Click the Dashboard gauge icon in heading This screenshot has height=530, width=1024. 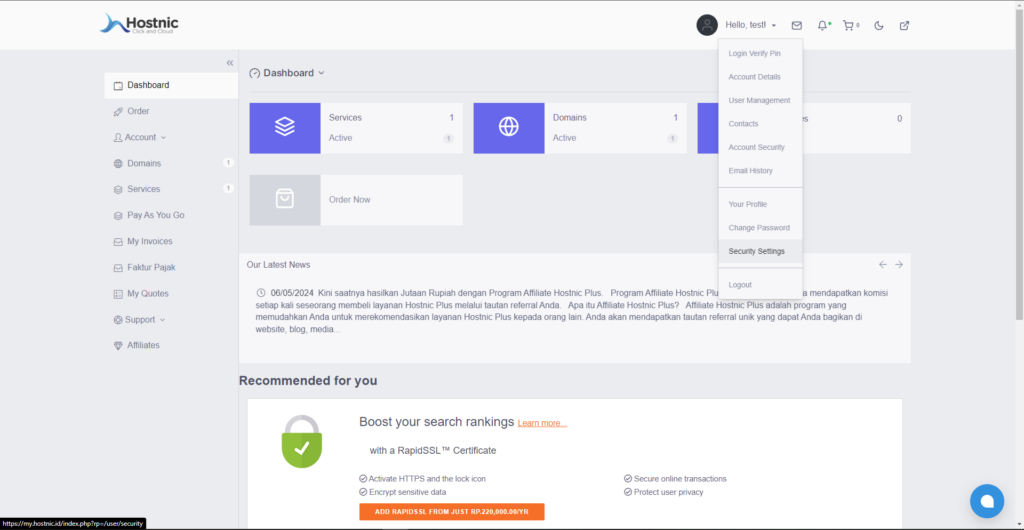pyautogui.click(x=255, y=73)
